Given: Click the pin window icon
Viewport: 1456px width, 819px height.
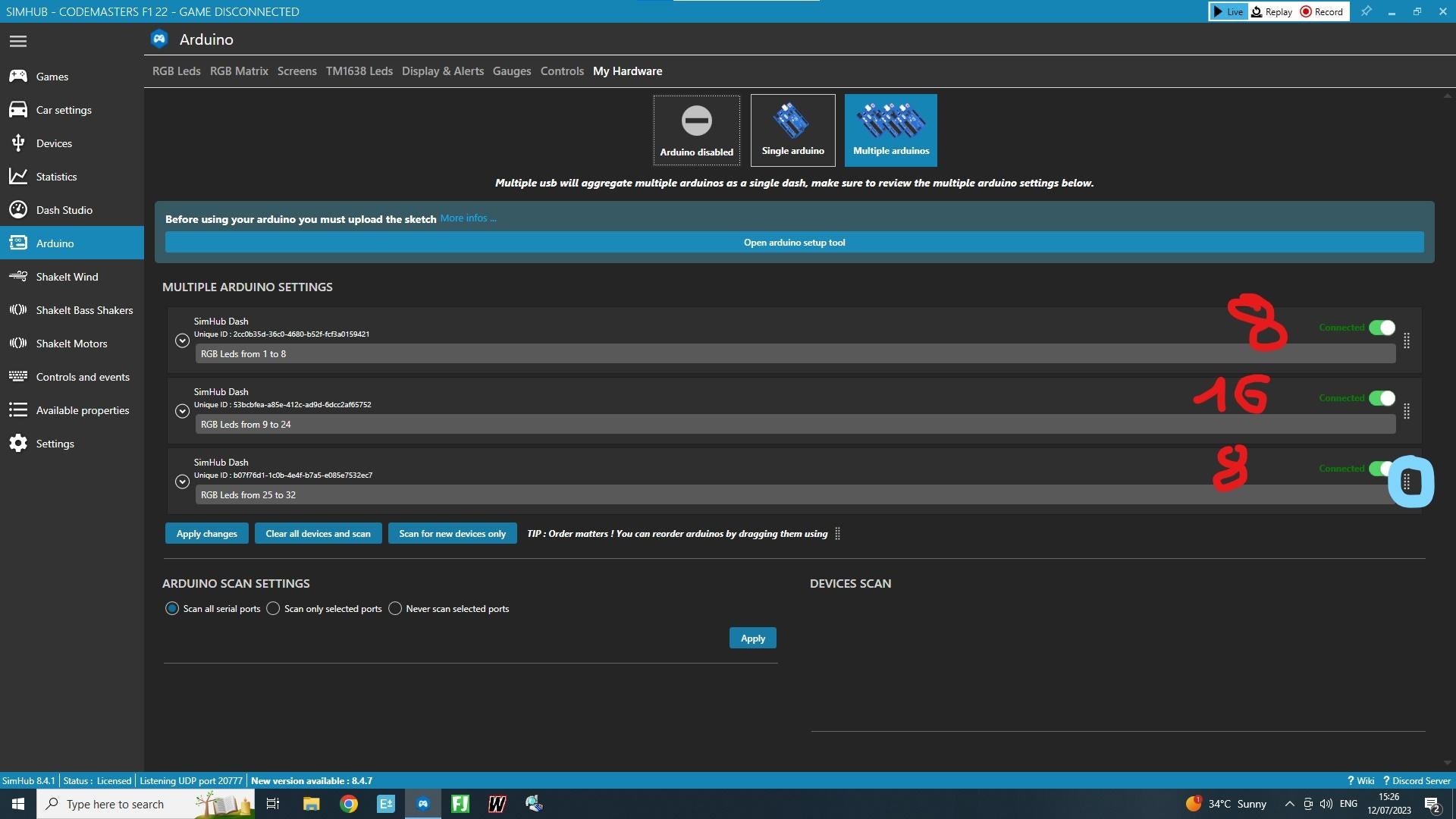Looking at the screenshot, I should (1366, 11).
